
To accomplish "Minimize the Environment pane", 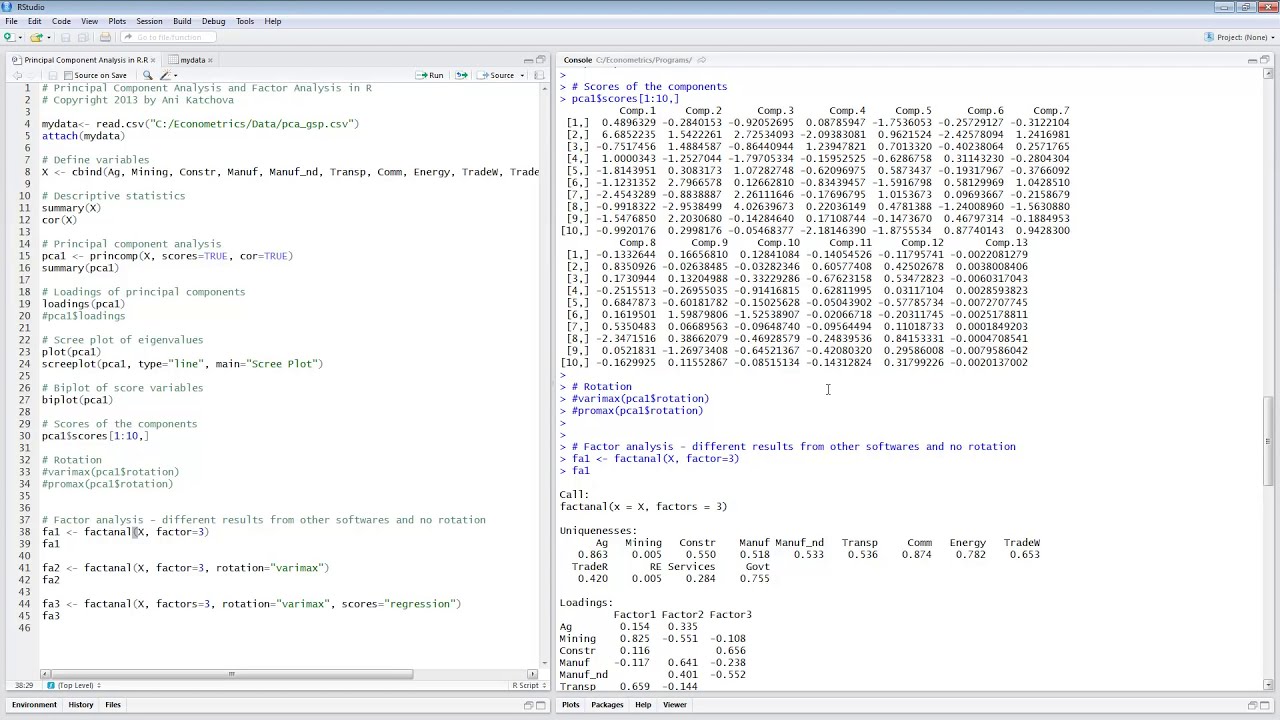I will tap(528, 705).
